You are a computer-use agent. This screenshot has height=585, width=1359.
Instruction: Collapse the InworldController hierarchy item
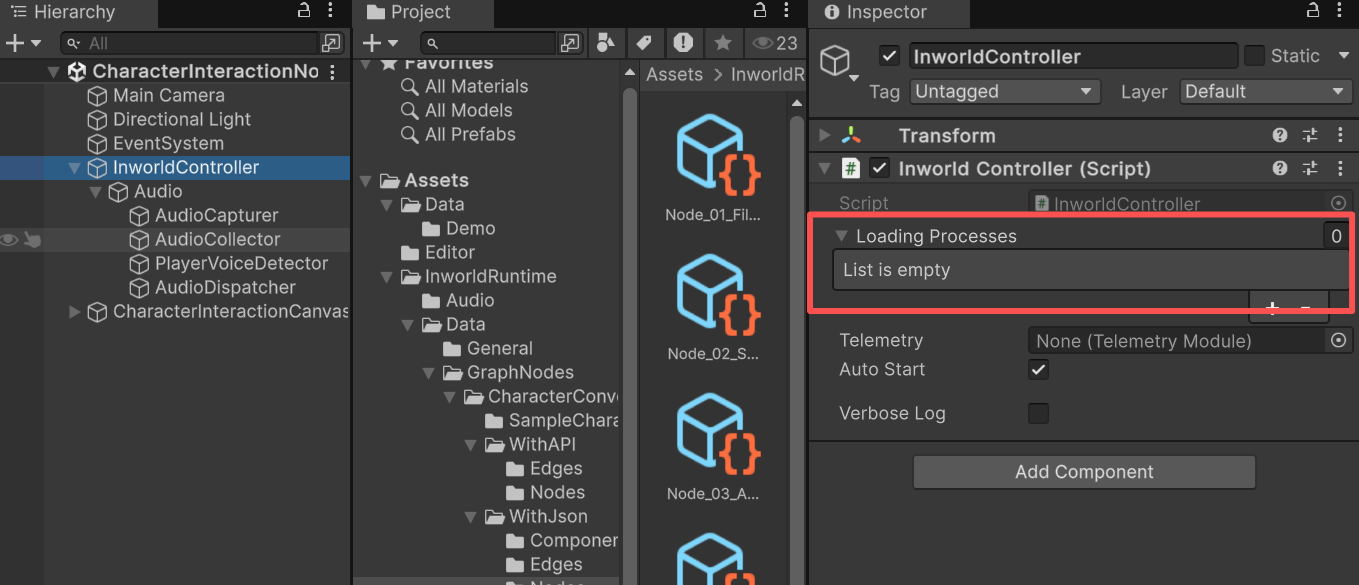tap(74, 168)
